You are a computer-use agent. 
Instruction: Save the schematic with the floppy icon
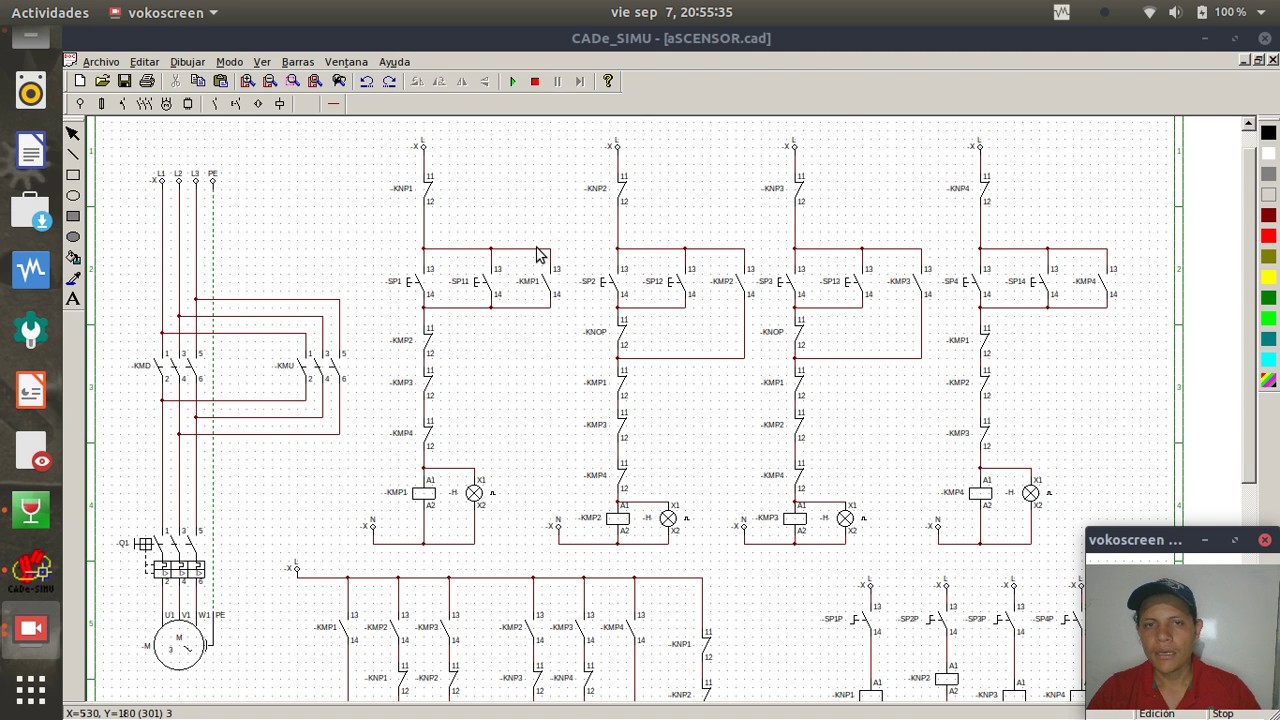[124, 81]
